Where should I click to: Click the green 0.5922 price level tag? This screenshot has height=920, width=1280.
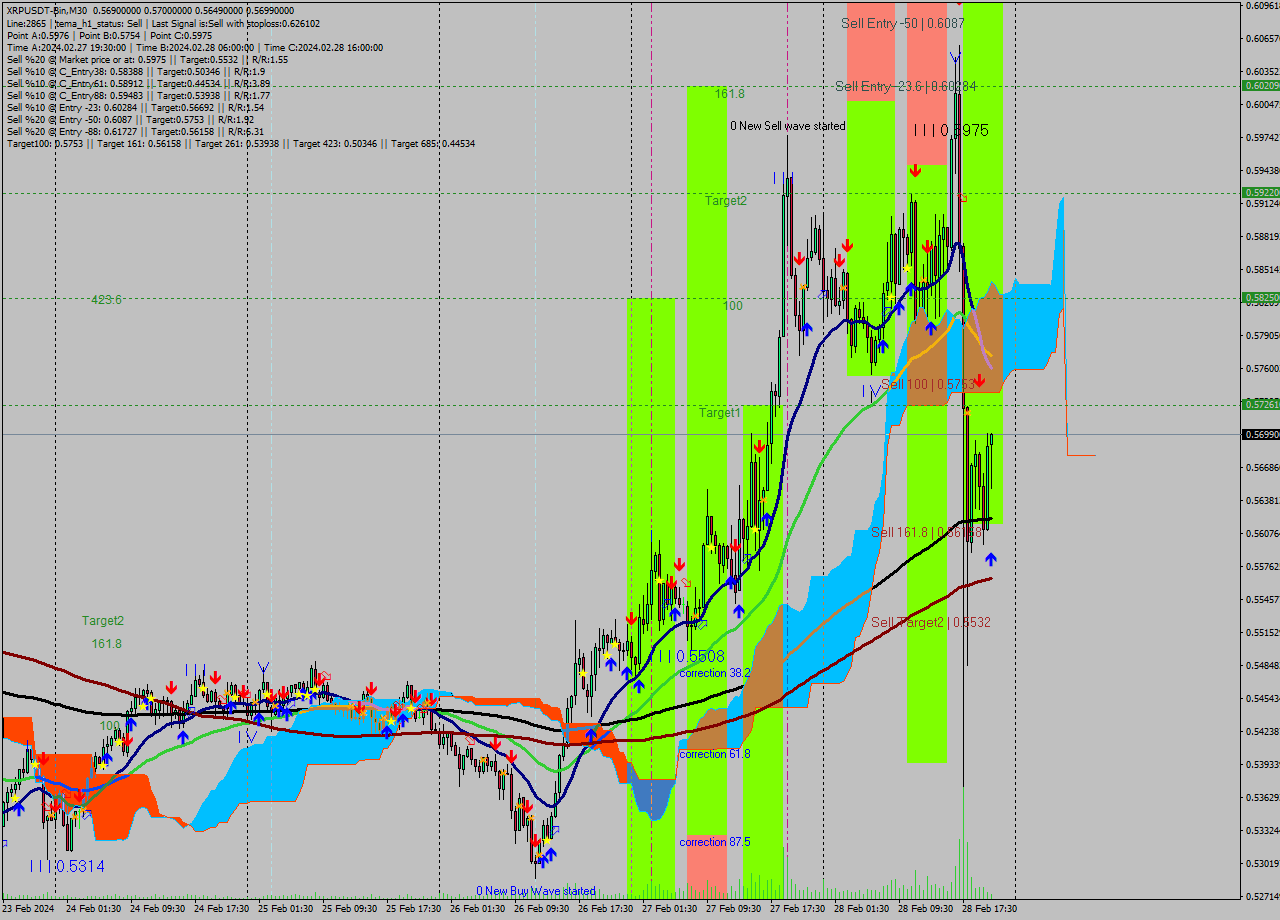coord(1260,192)
